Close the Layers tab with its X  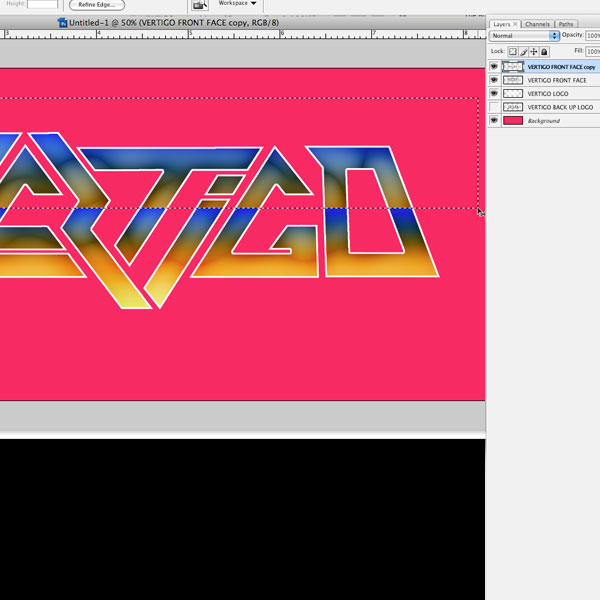tap(515, 24)
